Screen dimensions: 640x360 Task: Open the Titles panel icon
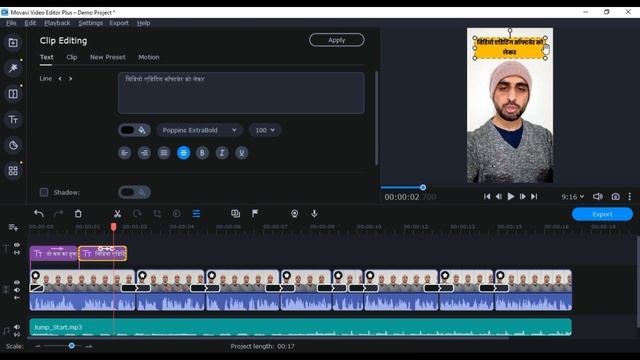pyautogui.click(x=13, y=120)
